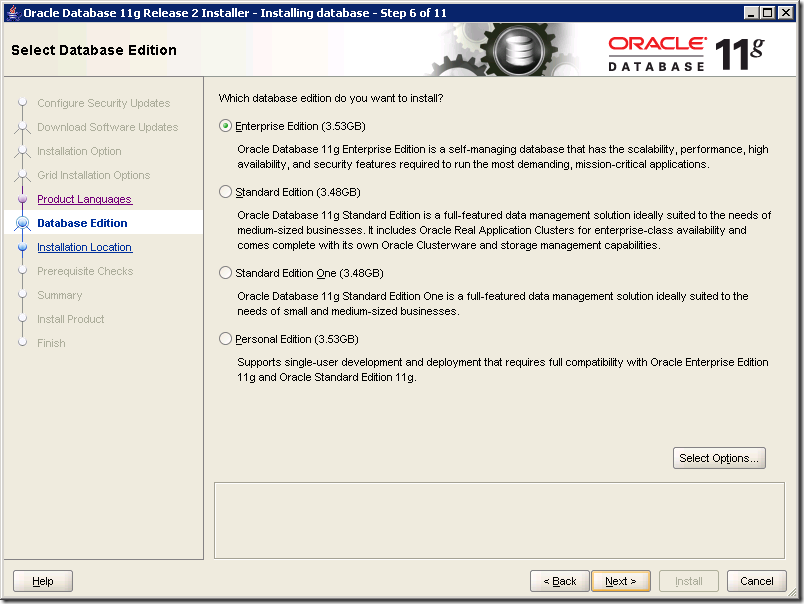Click the empty message pane at bottom
804x604 pixels.
pyautogui.click(x=499, y=520)
